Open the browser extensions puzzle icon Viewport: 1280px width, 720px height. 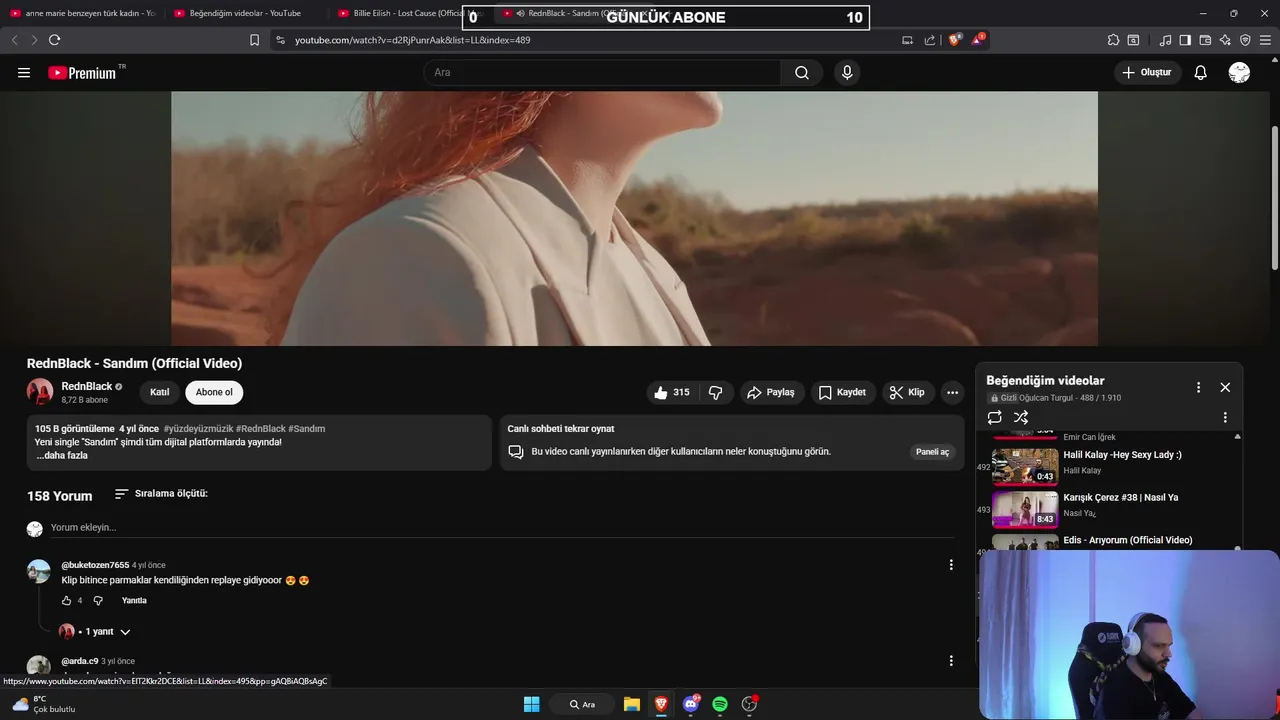coord(1113,40)
